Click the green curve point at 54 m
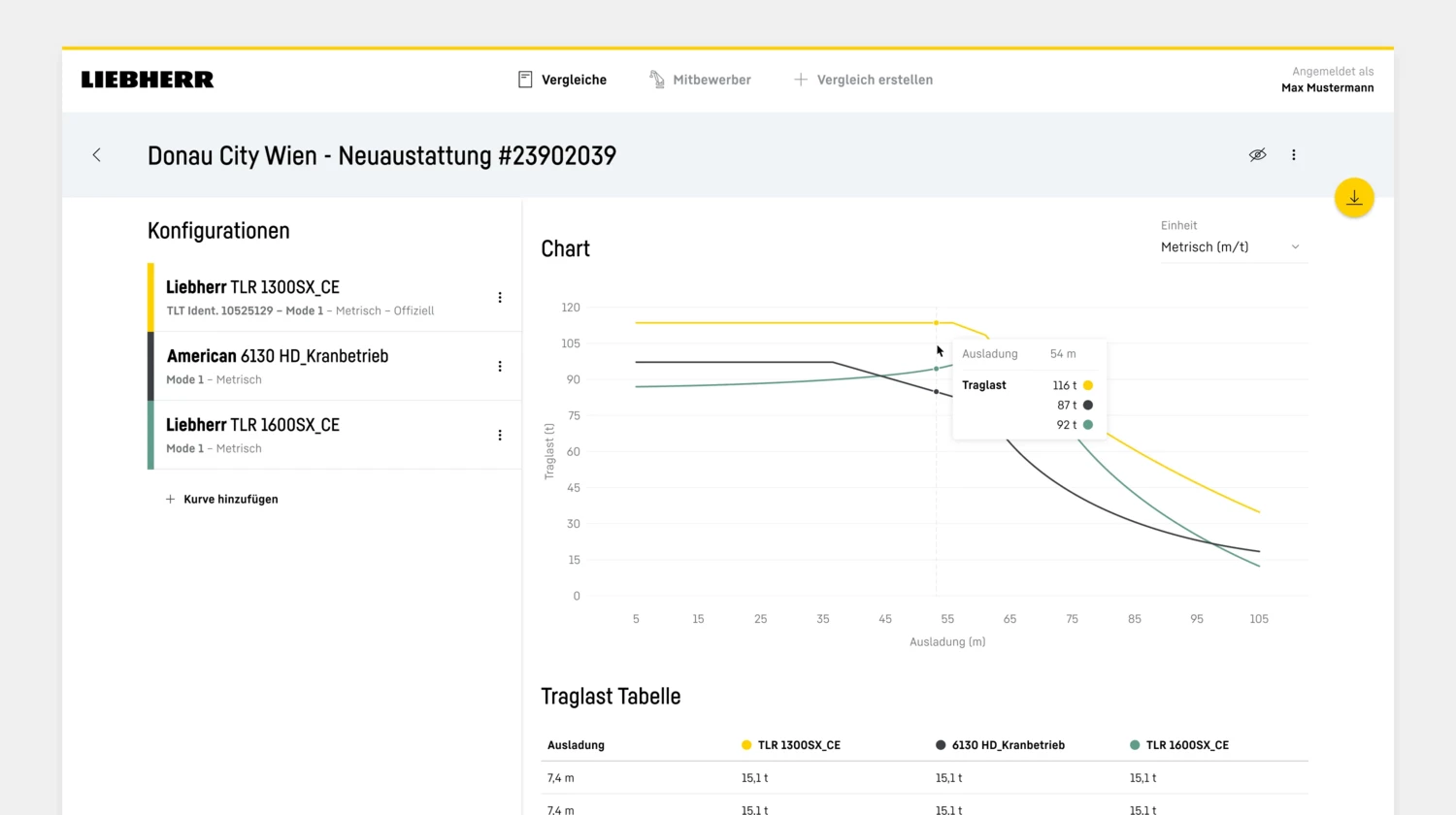The width and height of the screenshot is (1456, 815). (936, 369)
